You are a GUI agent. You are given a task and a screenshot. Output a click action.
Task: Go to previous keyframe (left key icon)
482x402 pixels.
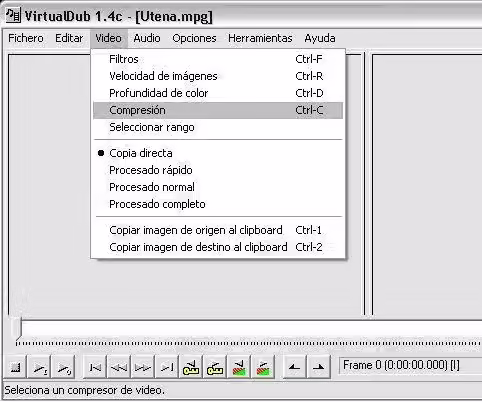pos(191,367)
